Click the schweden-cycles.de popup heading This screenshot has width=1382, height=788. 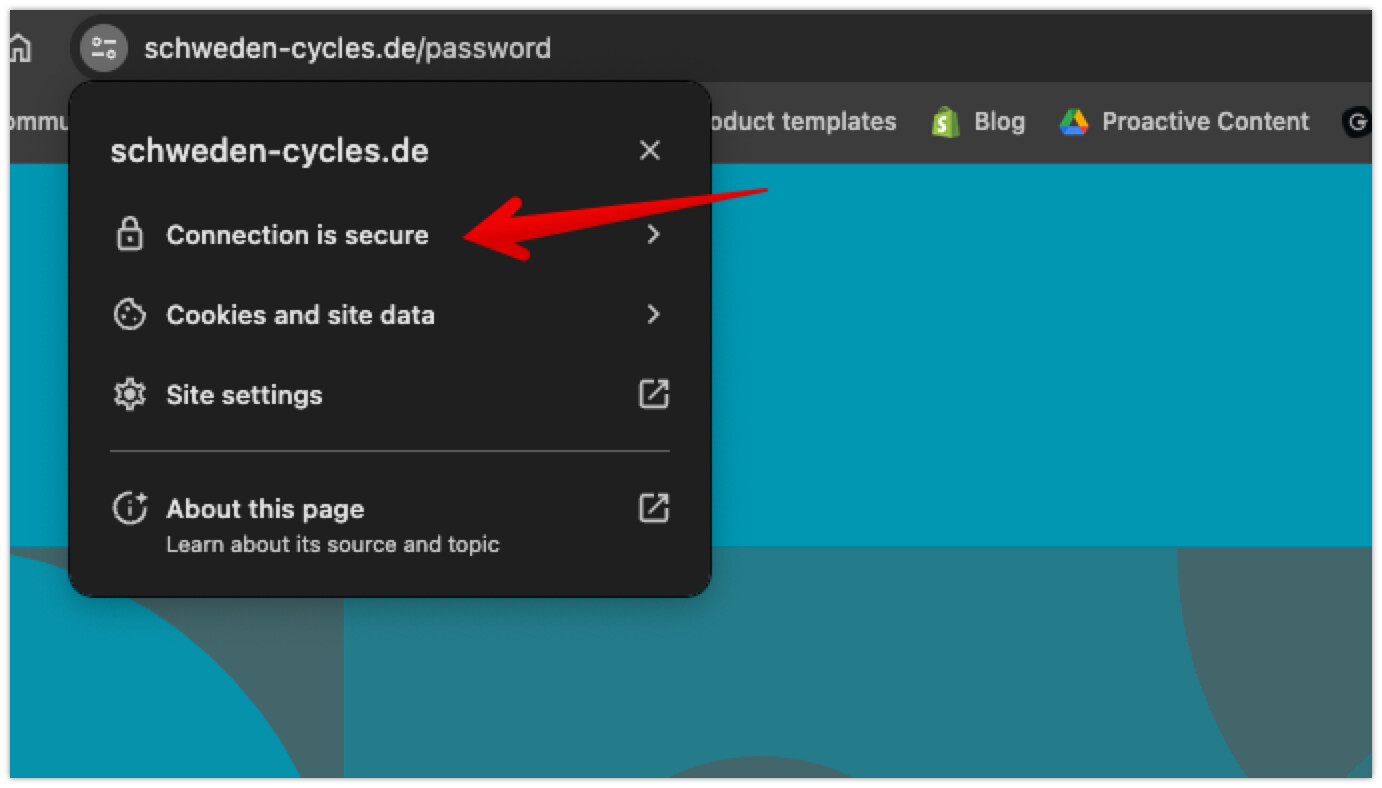(269, 151)
